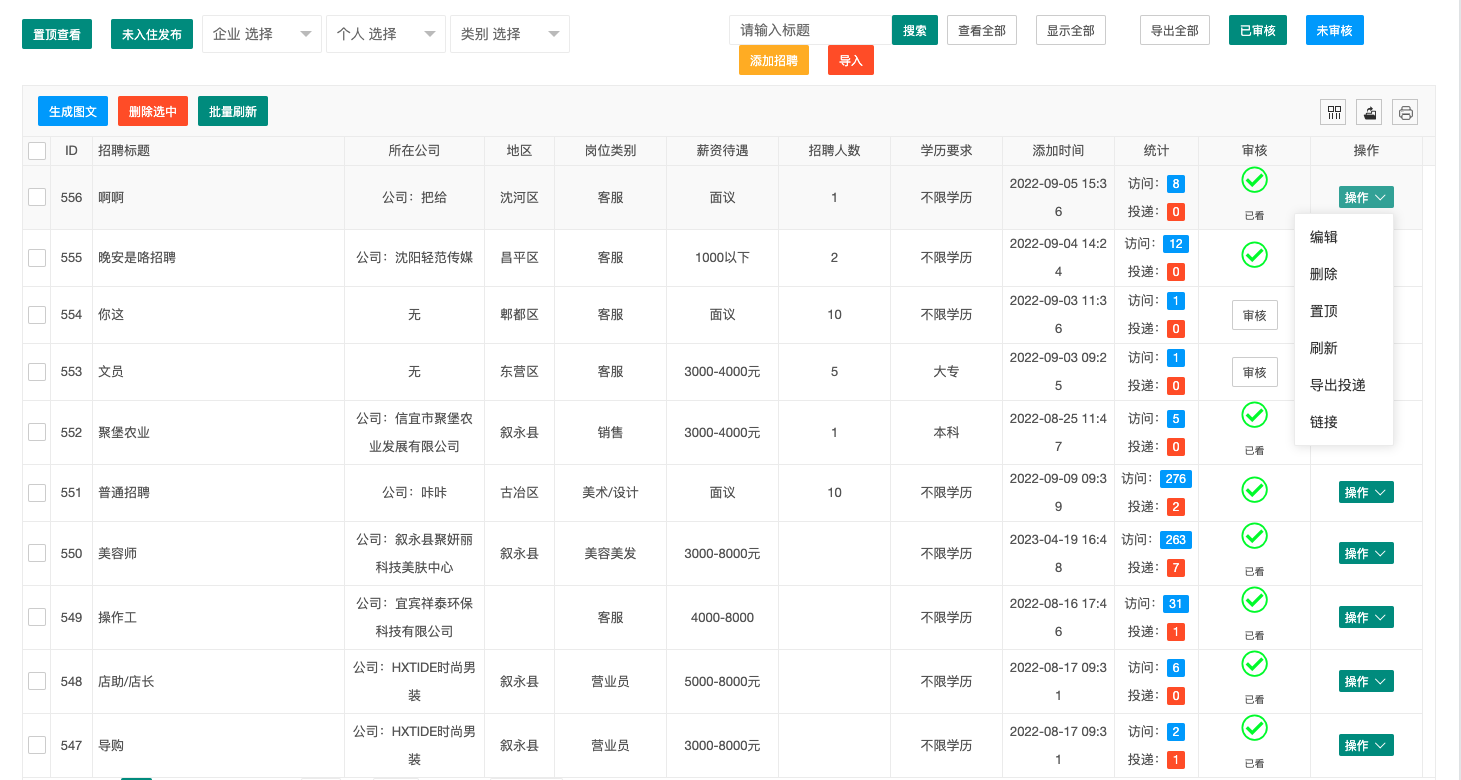Click the blue 生成图文 button

[x=73, y=111]
